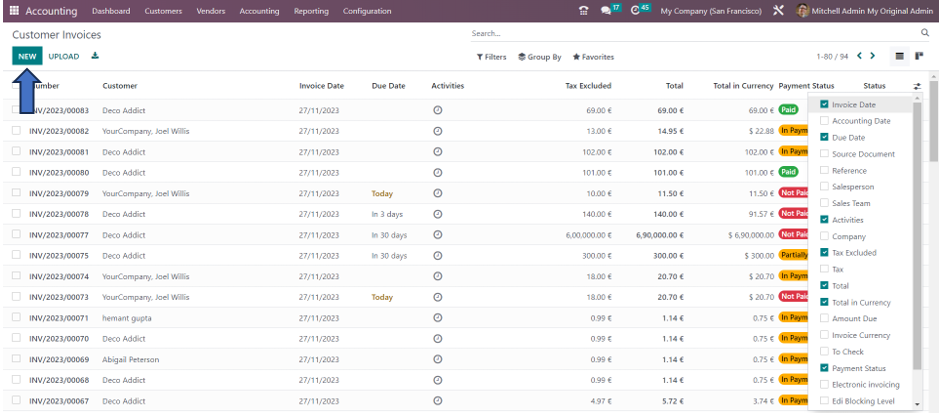This screenshot has height=413, width=941.
Task: Expand the Filters dropdown
Action: coord(491,57)
